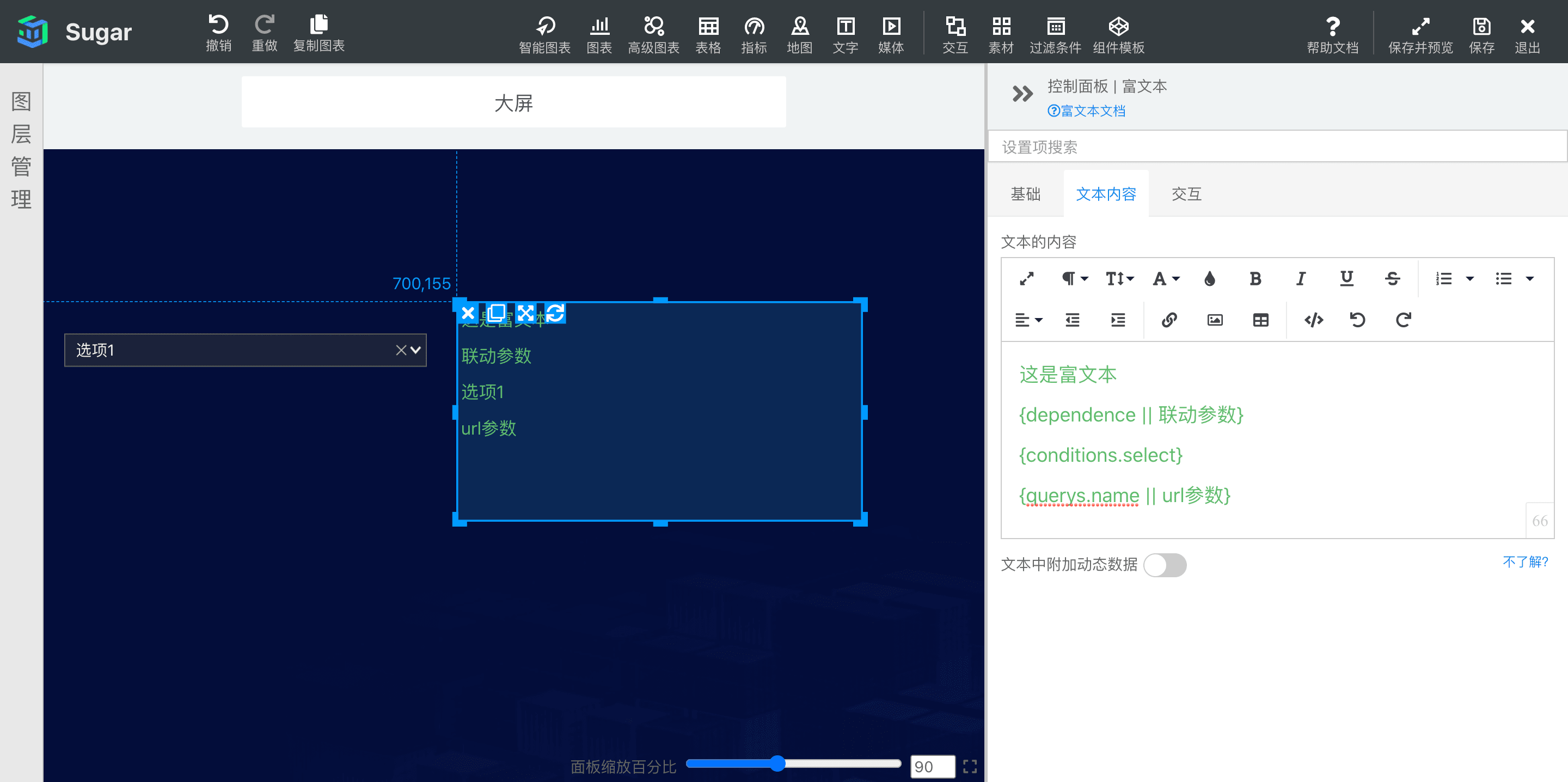The height and width of the screenshot is (782, 1568).
Task: Click the 撤销 undo icon
Action: [x=218, y=33]
